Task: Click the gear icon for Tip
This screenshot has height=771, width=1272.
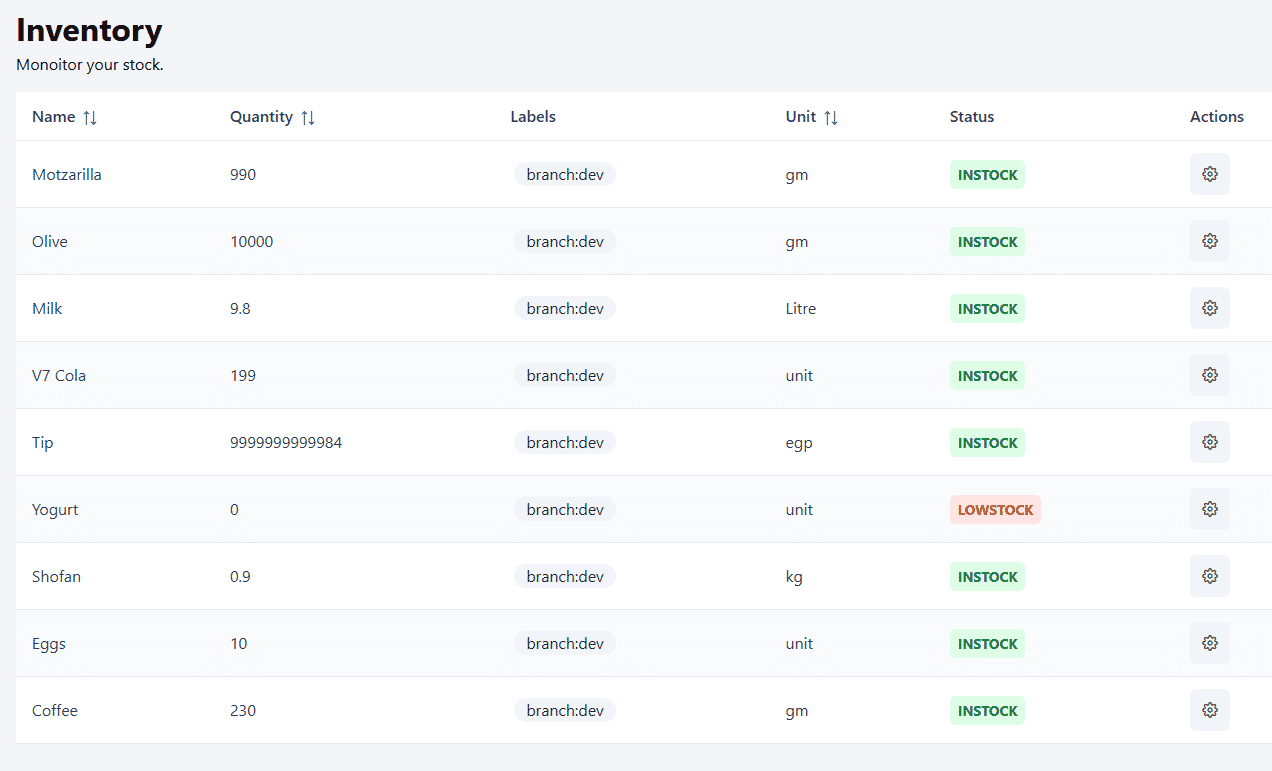Action: 1209,442
